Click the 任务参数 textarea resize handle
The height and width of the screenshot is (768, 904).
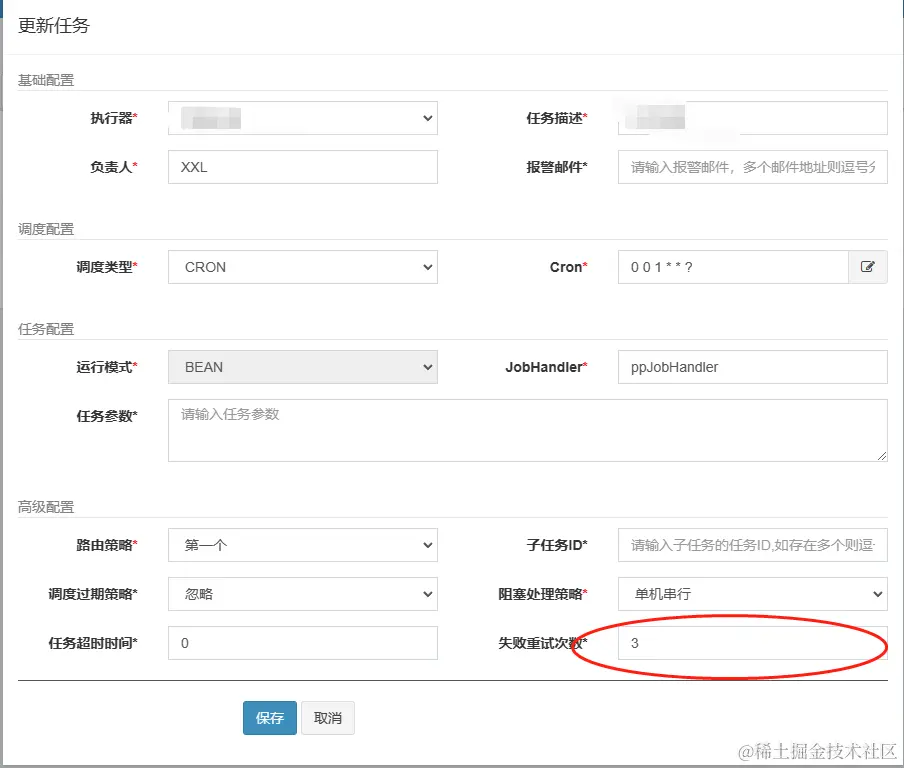point(882,456)
